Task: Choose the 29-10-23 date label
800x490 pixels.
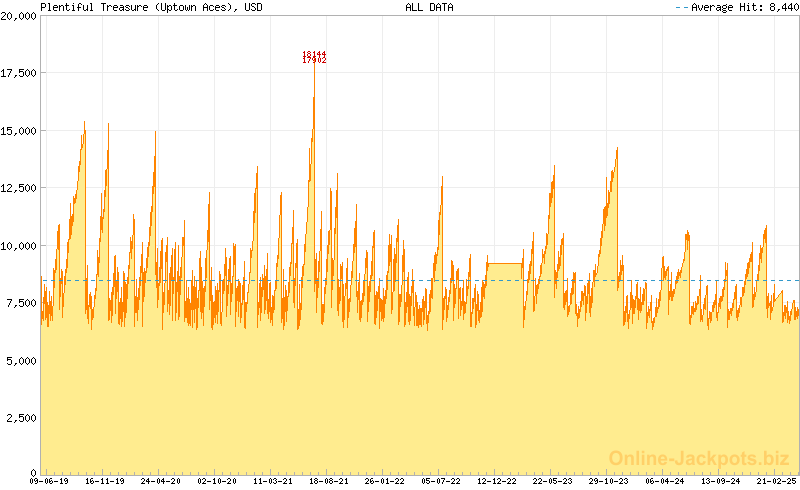Action: pos(609,481)
